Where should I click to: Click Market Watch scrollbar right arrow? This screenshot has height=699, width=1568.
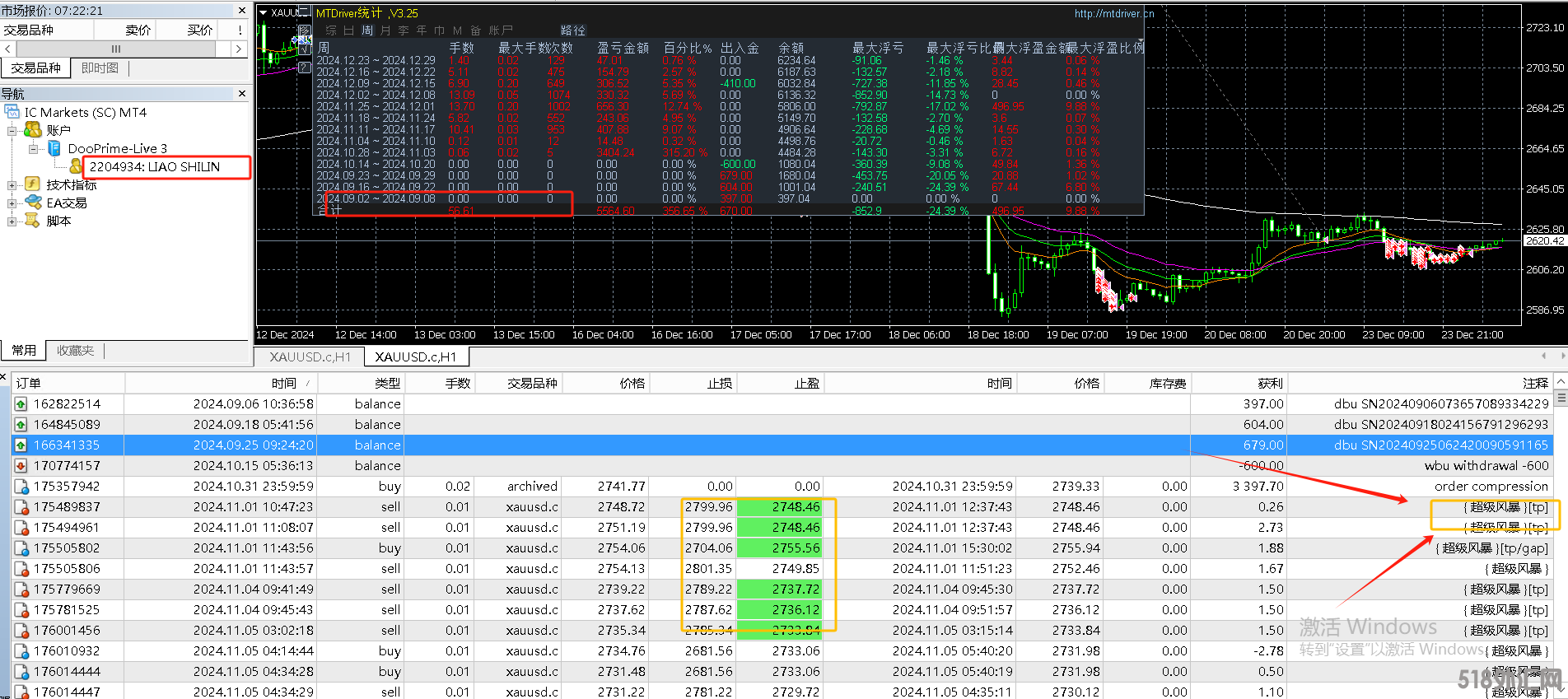[239, 49]
